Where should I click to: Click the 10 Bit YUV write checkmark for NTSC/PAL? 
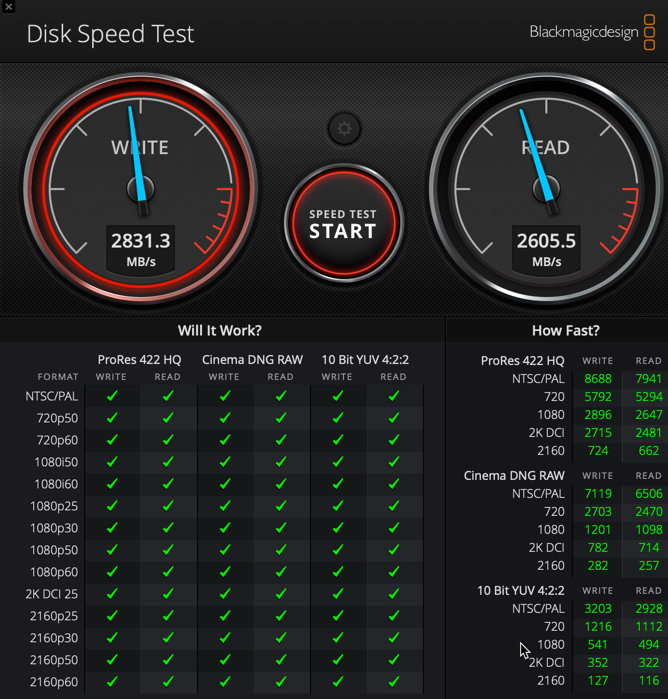pyautogui.click(x=338, y=396)
